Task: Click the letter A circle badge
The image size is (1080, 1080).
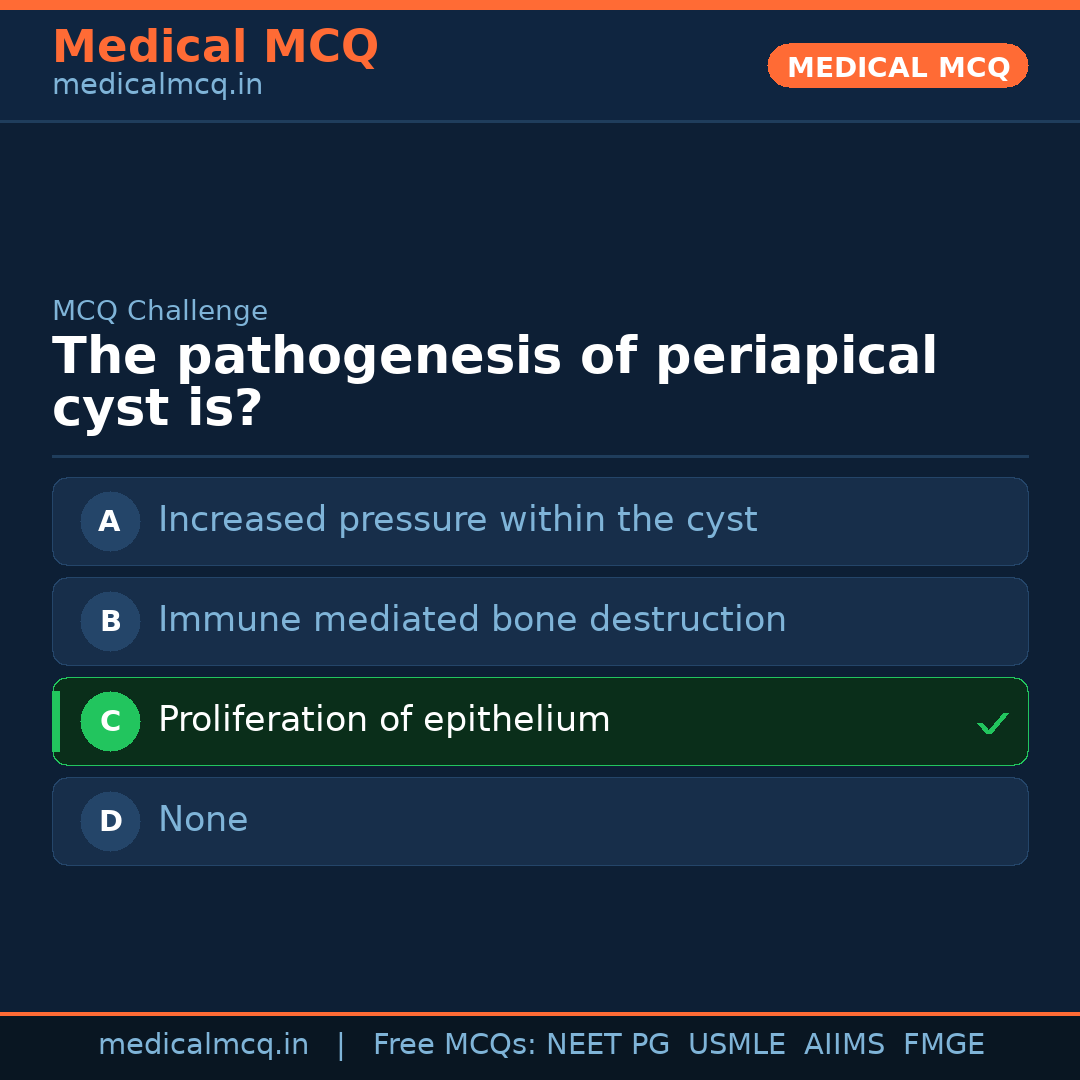Action: (110, 521)
